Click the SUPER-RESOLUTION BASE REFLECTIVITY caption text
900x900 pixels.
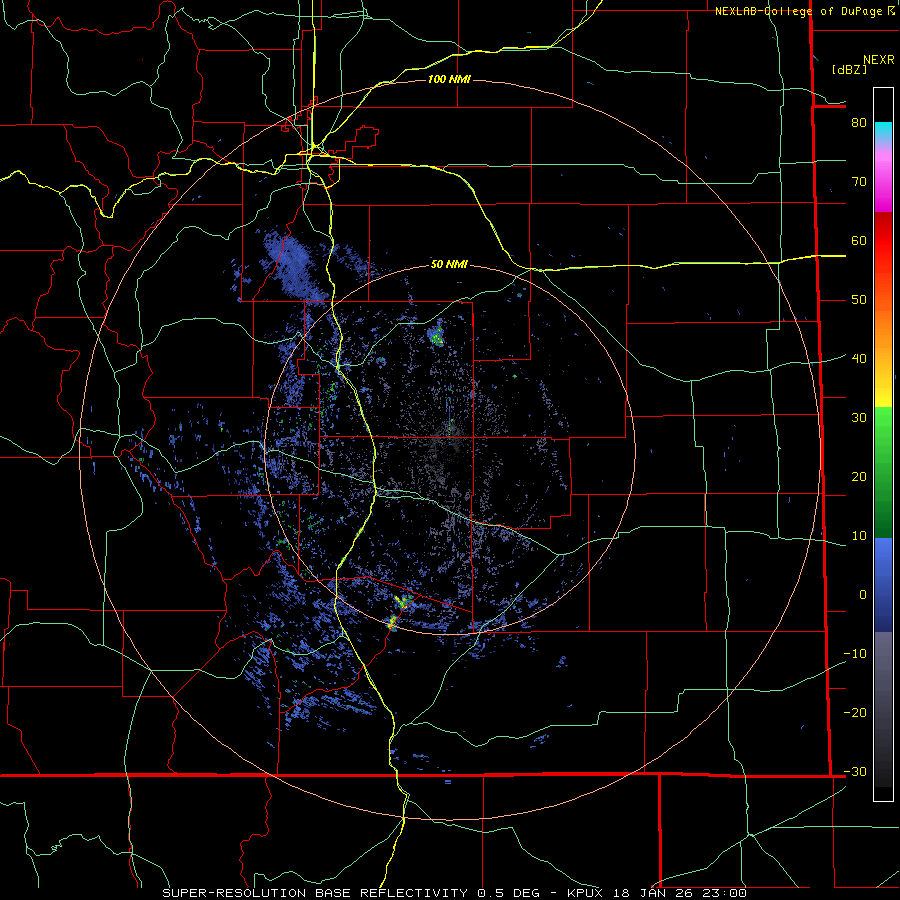click(313, 893)
